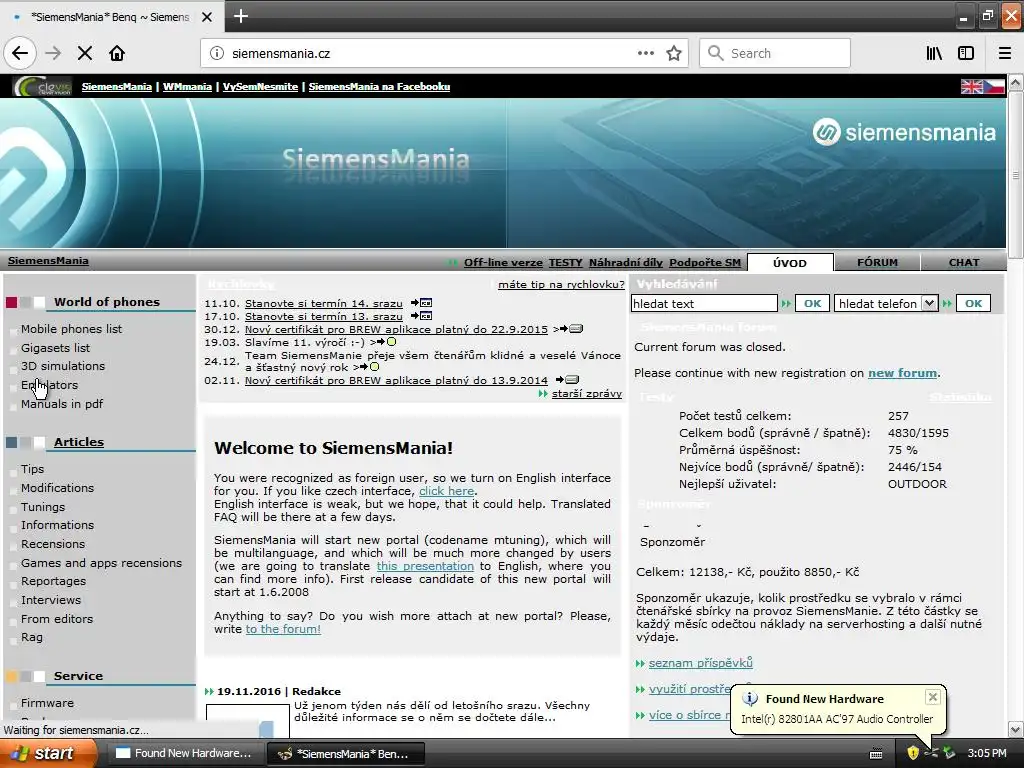Select the SiemensMania browser tab
Screen dimensions: 1024x768
(111, 17)
